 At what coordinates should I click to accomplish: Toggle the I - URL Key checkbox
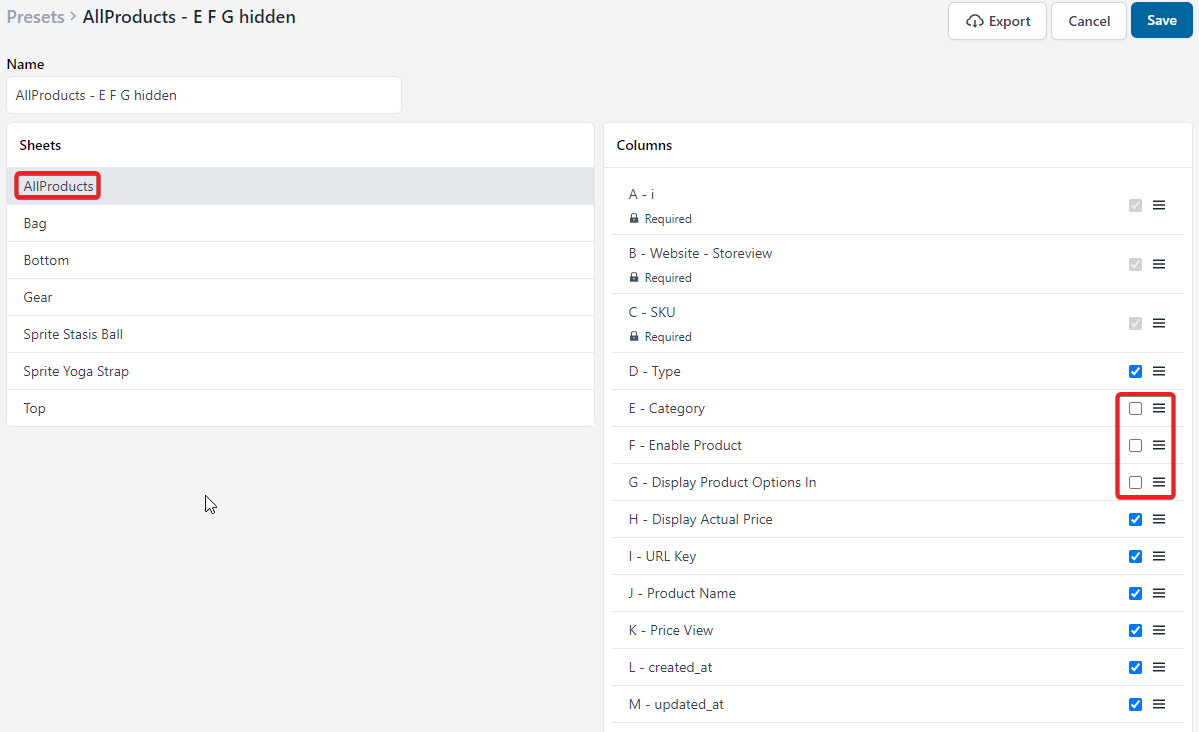(x=1136, y=556)
